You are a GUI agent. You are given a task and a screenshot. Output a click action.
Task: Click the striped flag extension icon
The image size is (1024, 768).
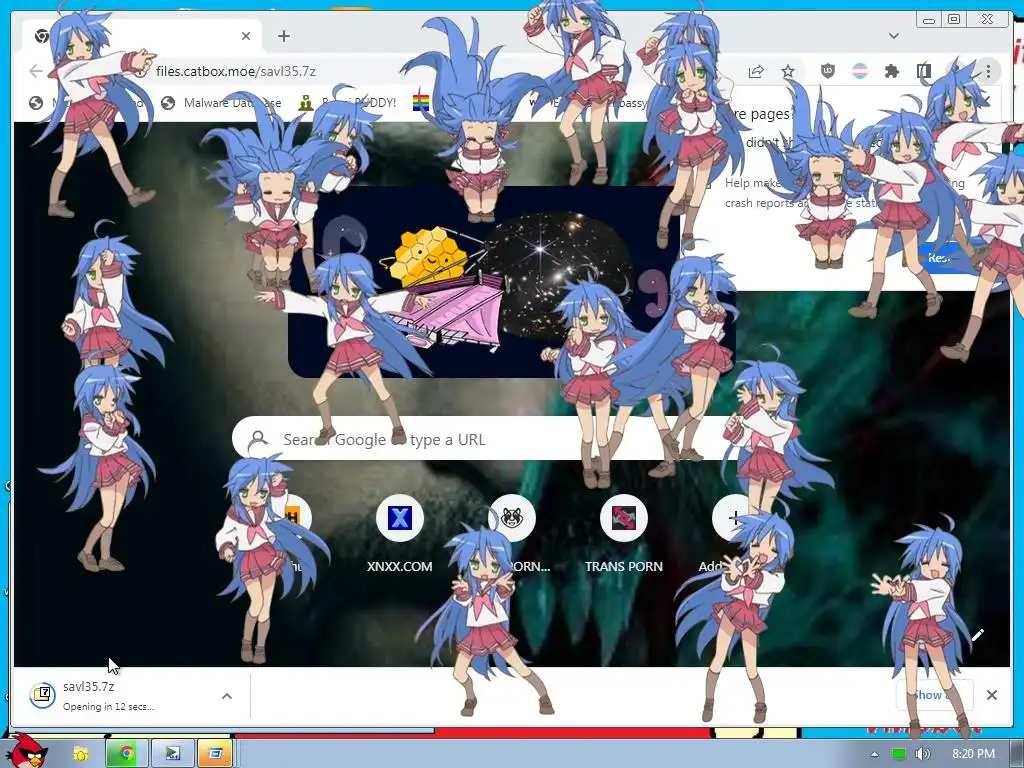click(860, 71)
